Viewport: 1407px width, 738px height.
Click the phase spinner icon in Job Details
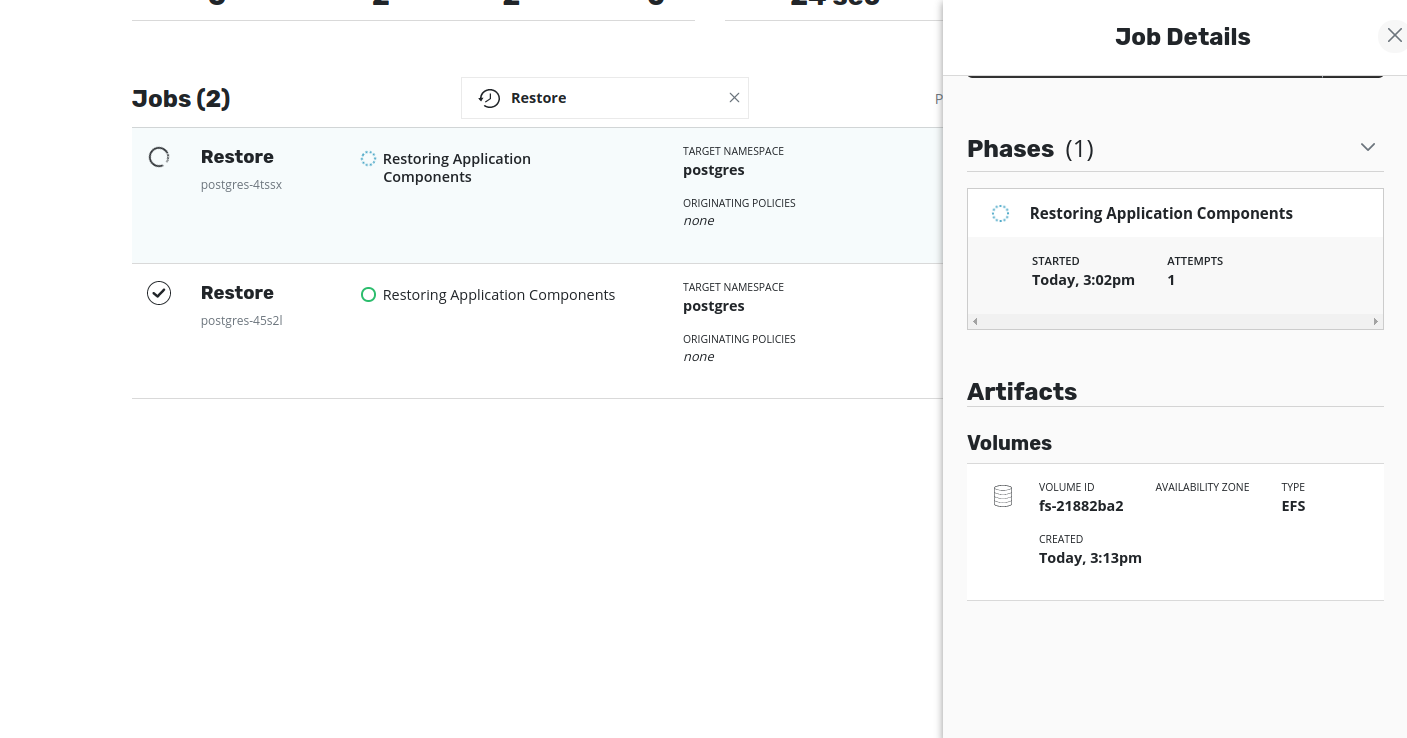tap(1000, 213)
